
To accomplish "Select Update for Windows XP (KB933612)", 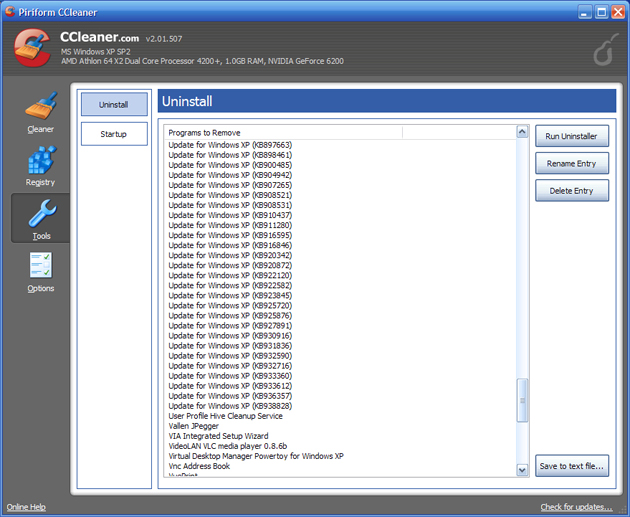I will 230,386.
